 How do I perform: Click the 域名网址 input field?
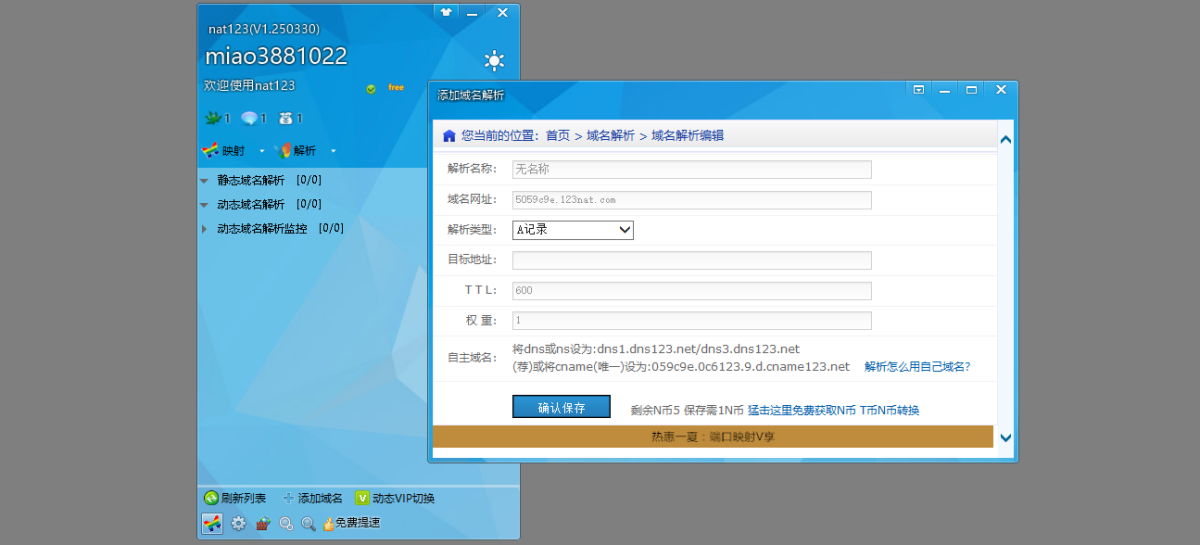(692, 200)
